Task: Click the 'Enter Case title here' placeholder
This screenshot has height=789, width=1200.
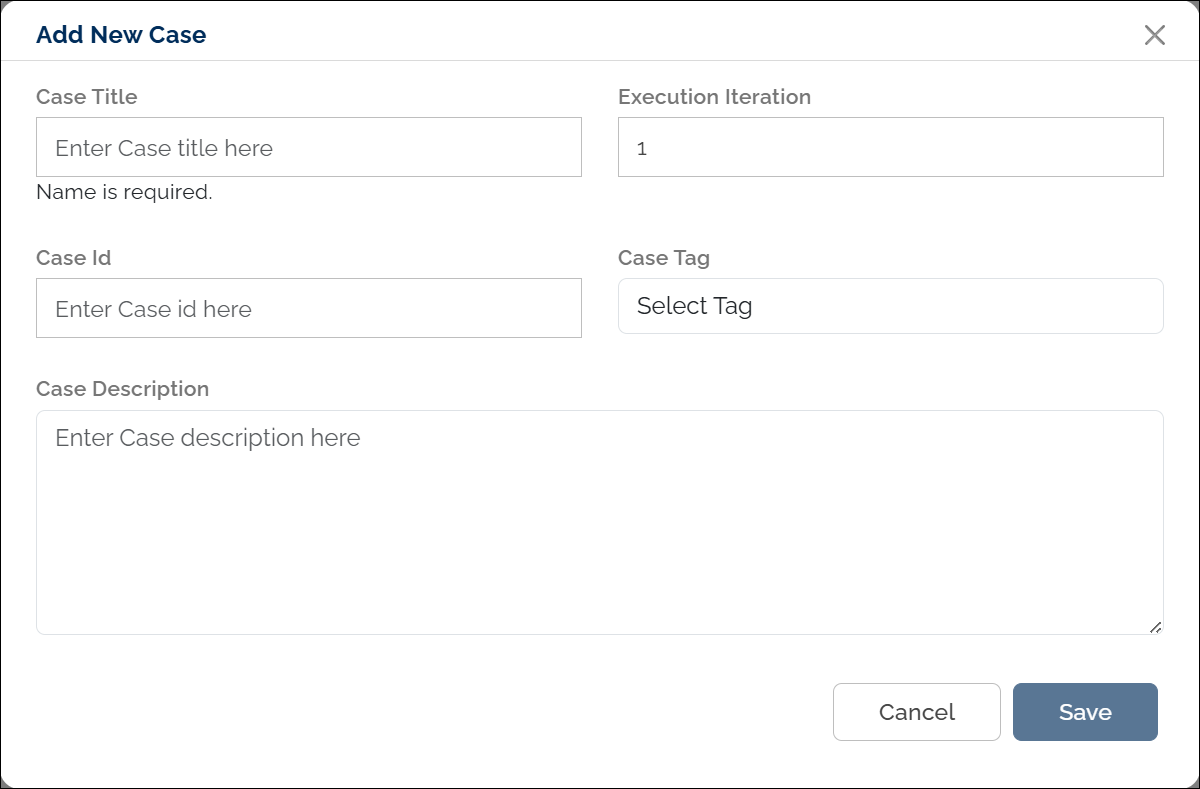Action: click(164, 148)
